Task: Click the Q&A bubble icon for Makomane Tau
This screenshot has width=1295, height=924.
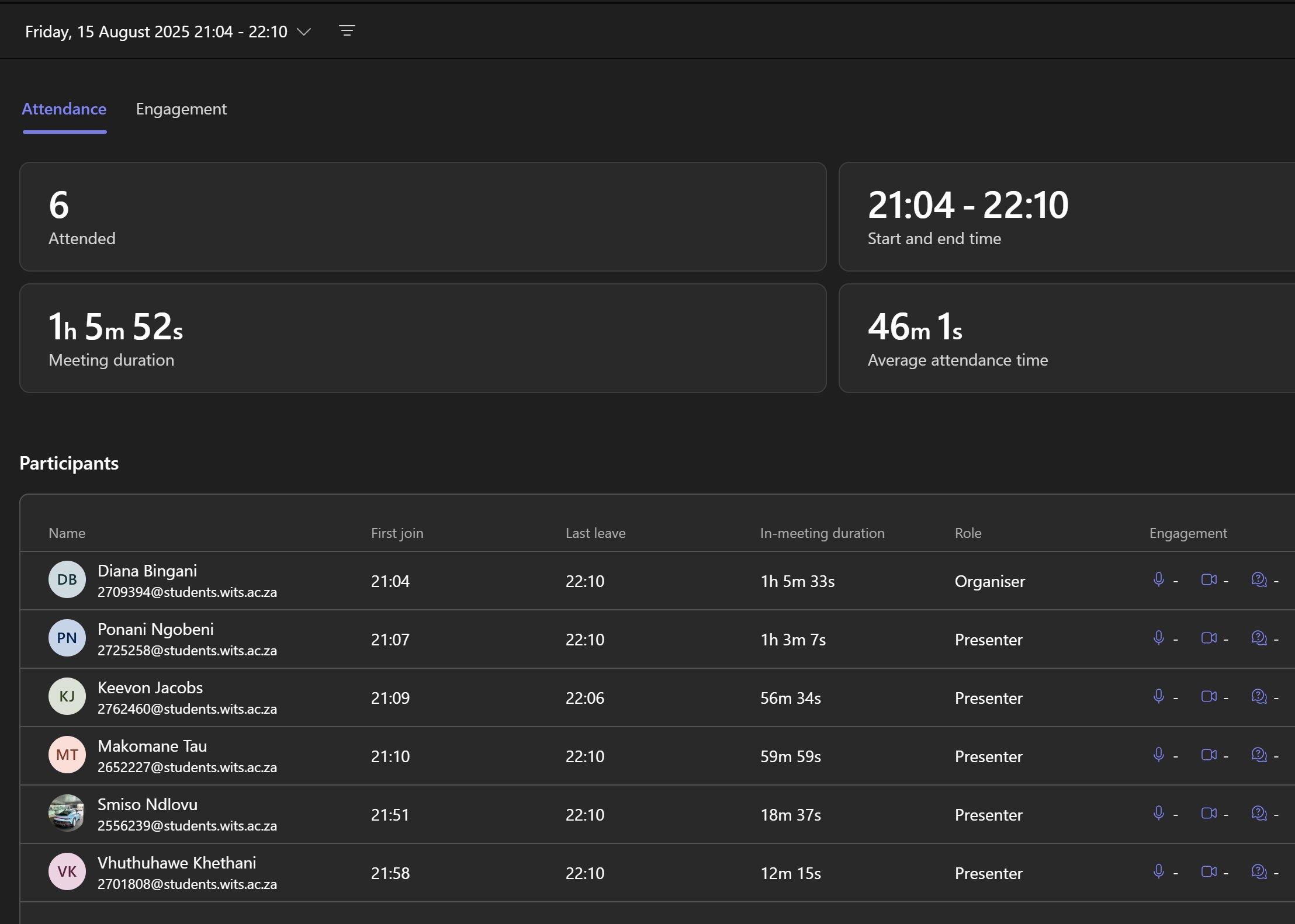Action: point(1258,755)
